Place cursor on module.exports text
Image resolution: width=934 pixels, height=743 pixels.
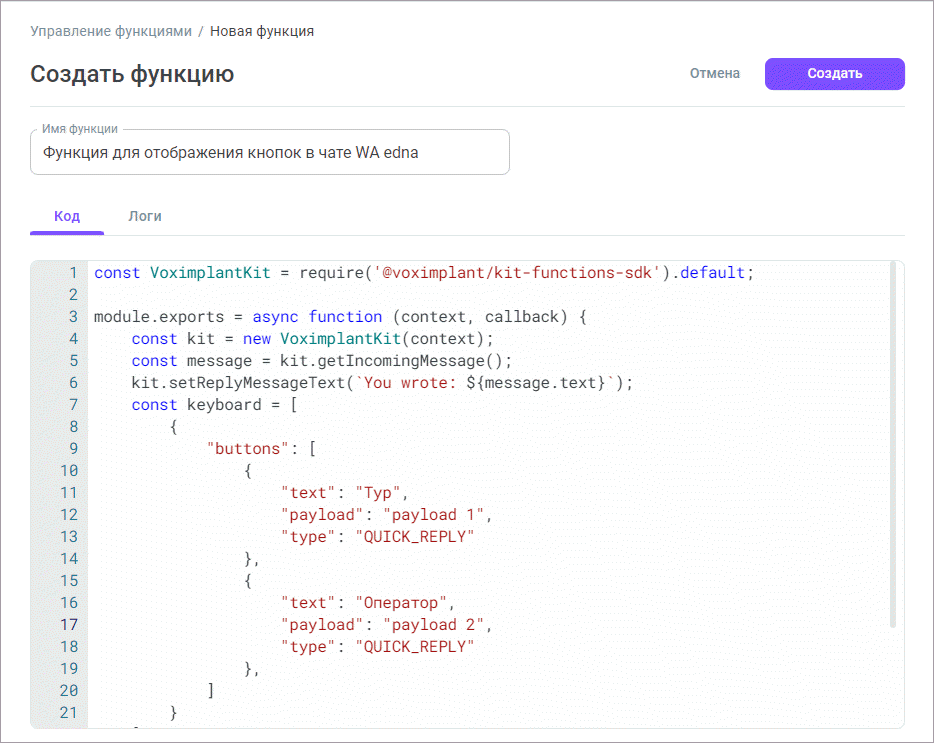pyautogui.click(x=159, y=317)
